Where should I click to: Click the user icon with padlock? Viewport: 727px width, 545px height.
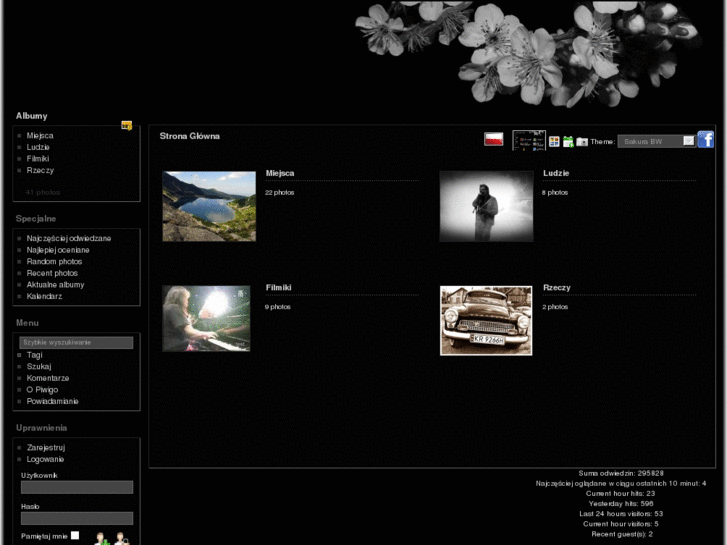(x=122, y=539)
